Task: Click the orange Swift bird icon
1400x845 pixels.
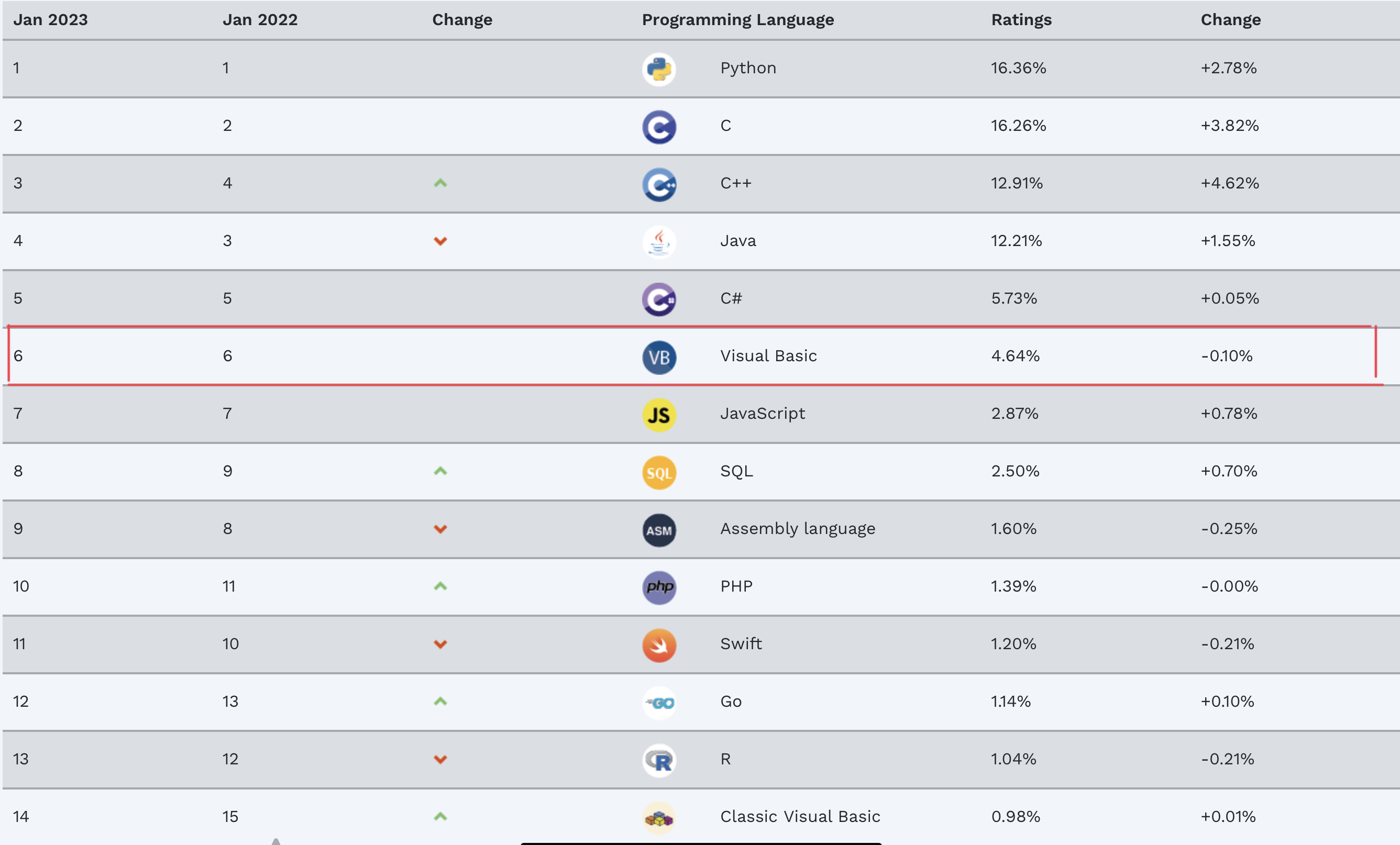Action: [x=659, y=645]
